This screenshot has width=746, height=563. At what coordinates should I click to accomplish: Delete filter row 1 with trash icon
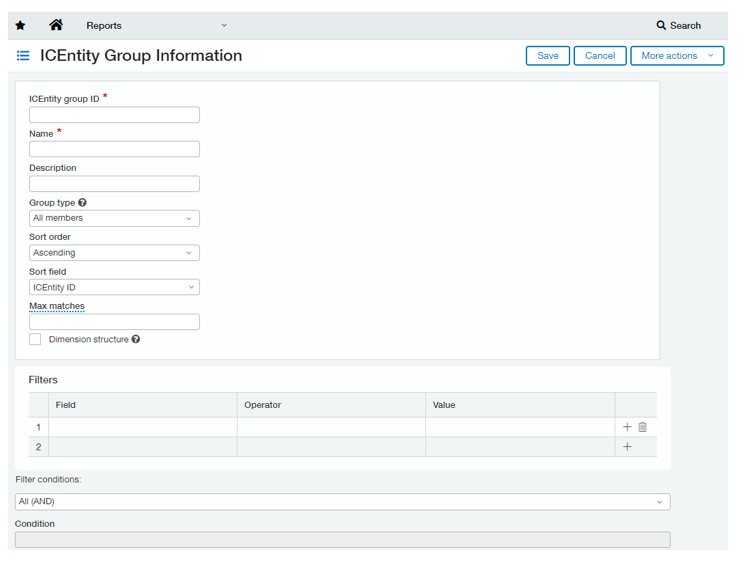[x=643, y=427]
